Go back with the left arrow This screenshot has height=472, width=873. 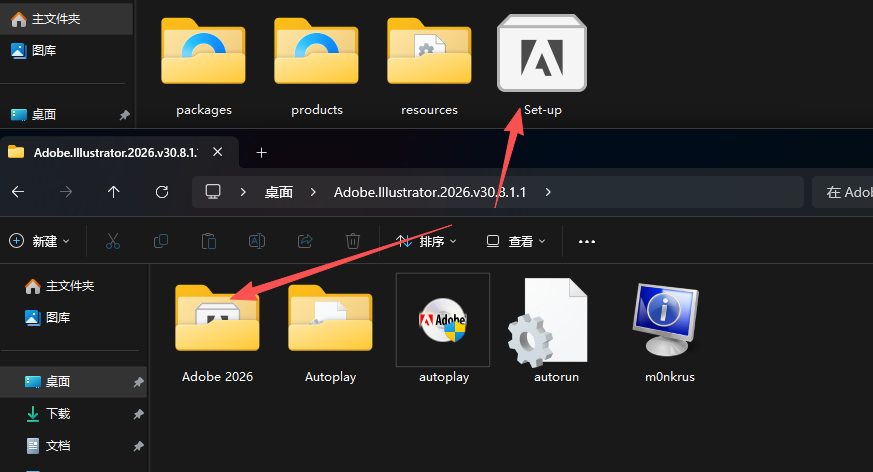(x=18, y=192)
